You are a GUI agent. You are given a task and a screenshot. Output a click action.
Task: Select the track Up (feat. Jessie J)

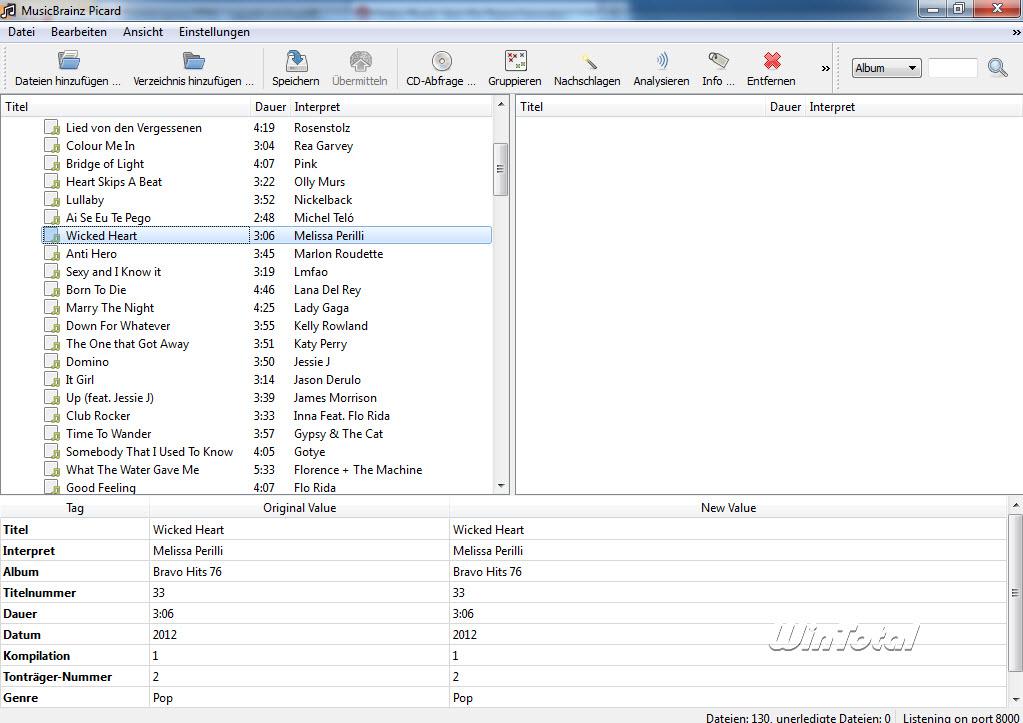point(110,398)
